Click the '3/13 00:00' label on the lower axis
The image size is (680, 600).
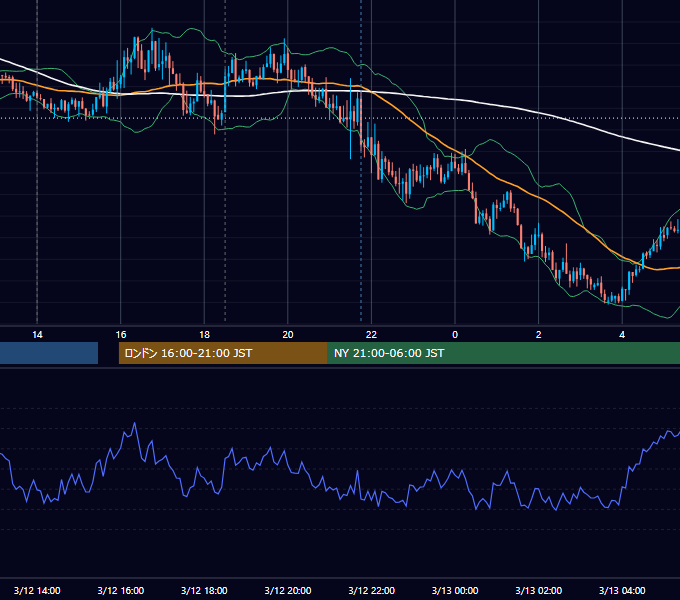(455, 590)
